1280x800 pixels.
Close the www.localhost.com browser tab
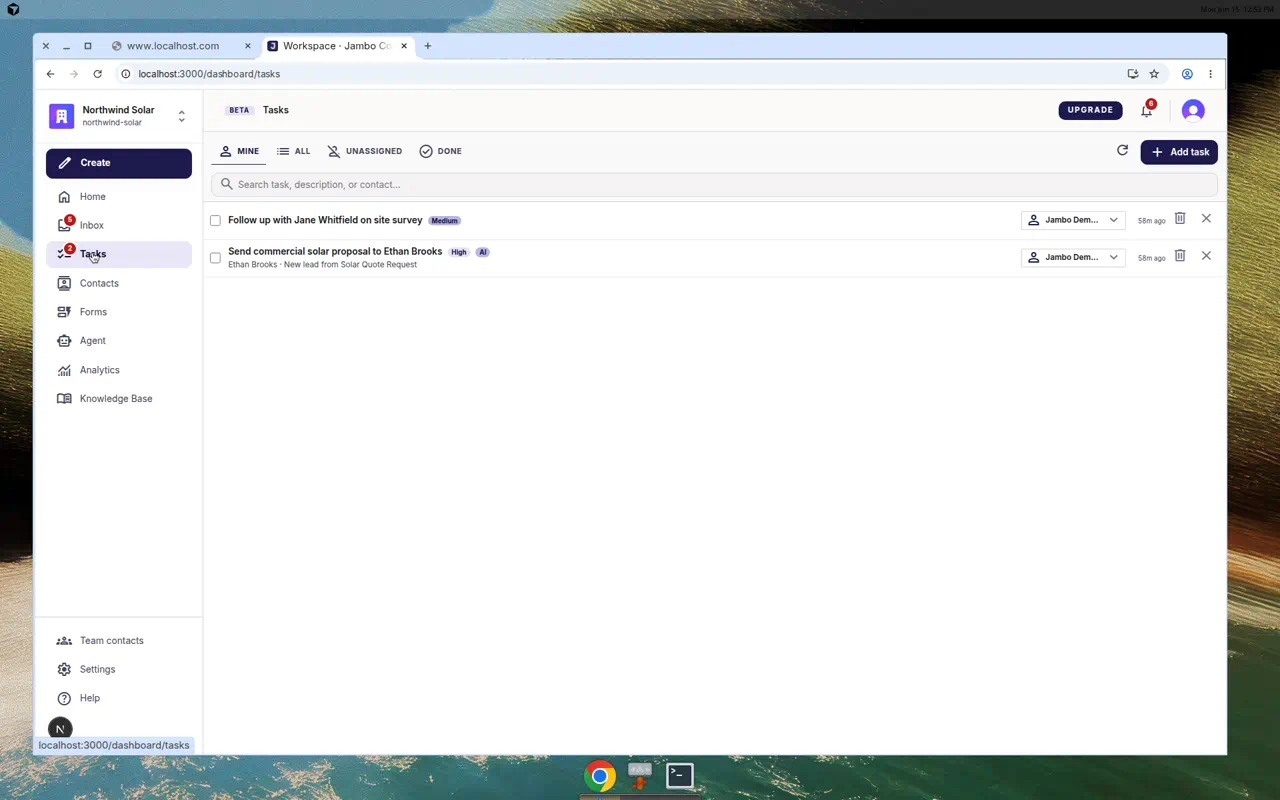[248, 46]
